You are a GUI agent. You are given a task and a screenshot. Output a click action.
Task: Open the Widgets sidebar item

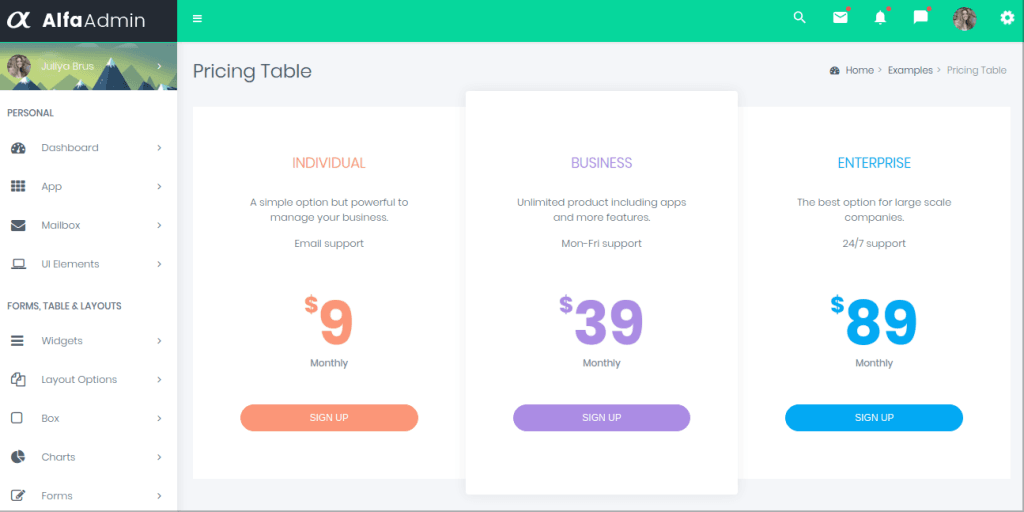(88, 341)
